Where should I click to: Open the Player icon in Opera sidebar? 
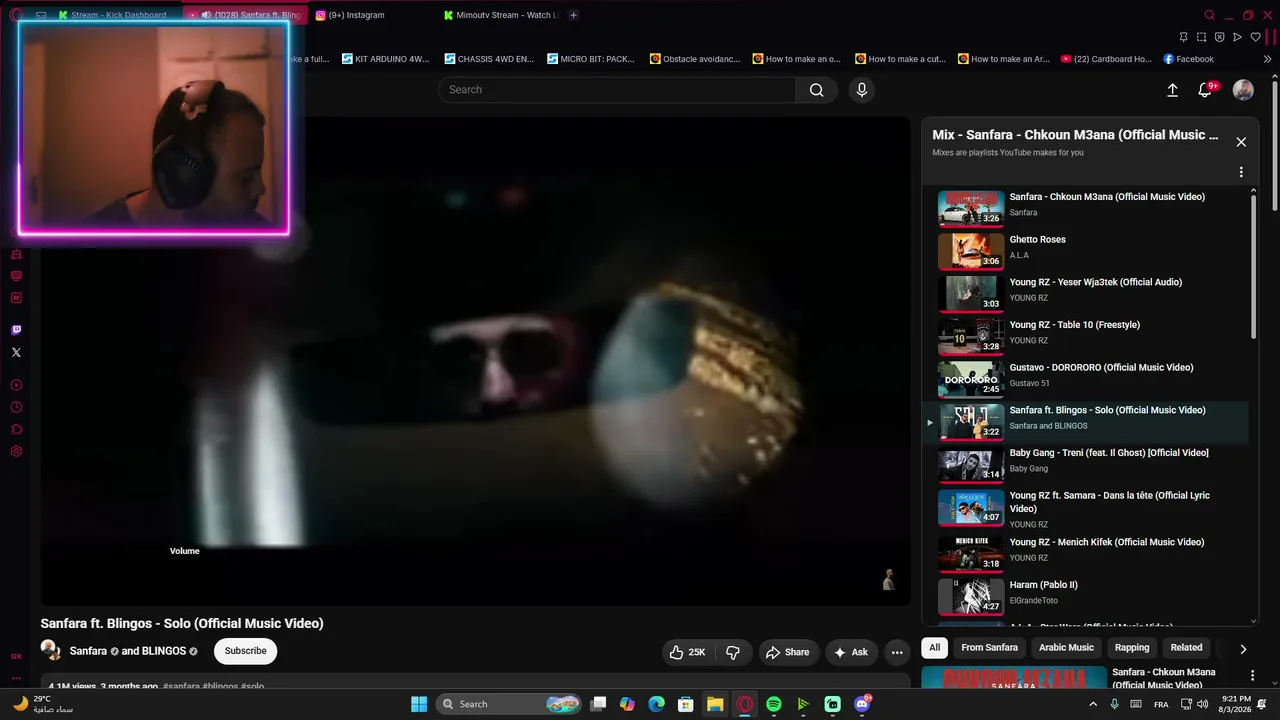click(16, 385)
